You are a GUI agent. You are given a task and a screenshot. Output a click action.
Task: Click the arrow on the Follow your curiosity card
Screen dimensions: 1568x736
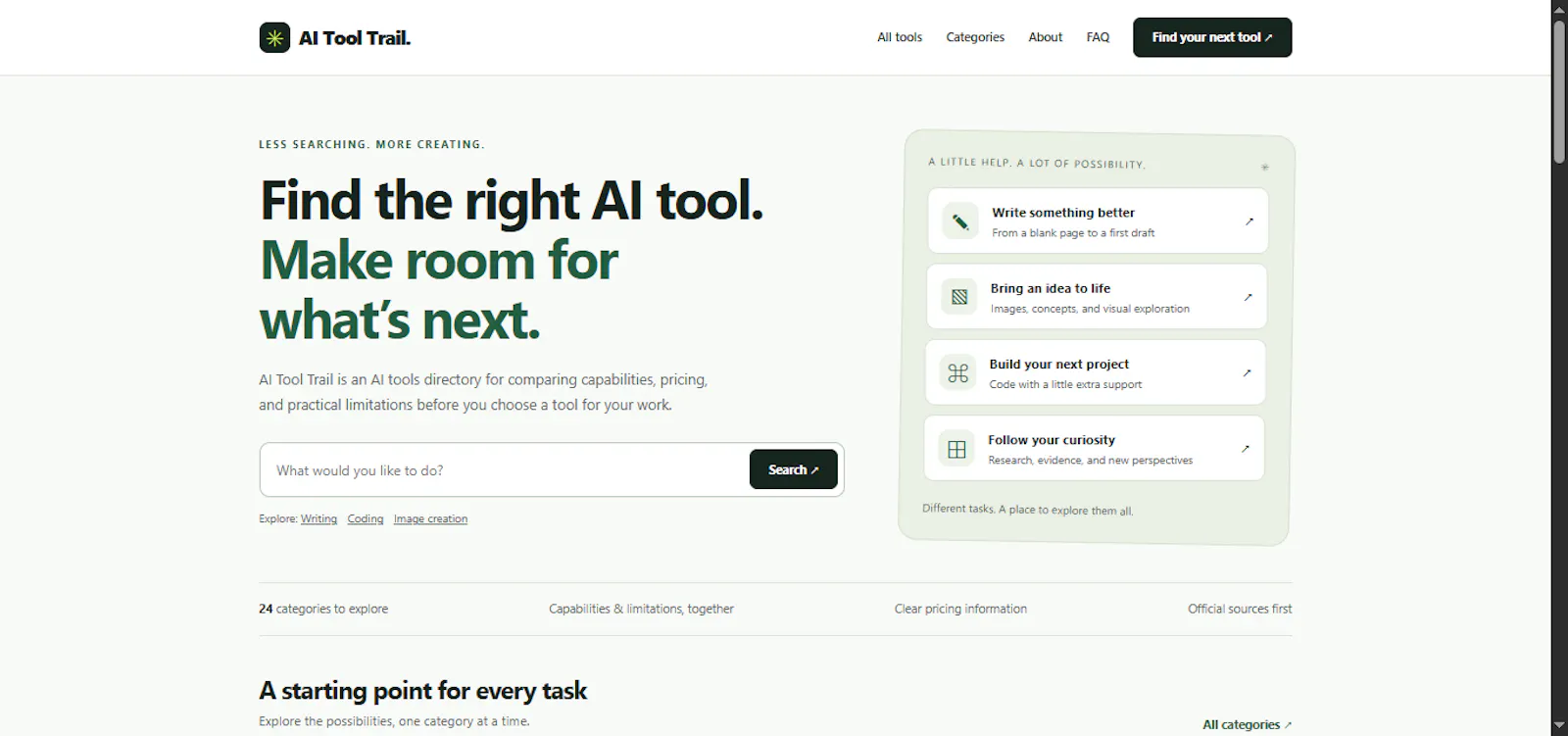(1246, 449)
